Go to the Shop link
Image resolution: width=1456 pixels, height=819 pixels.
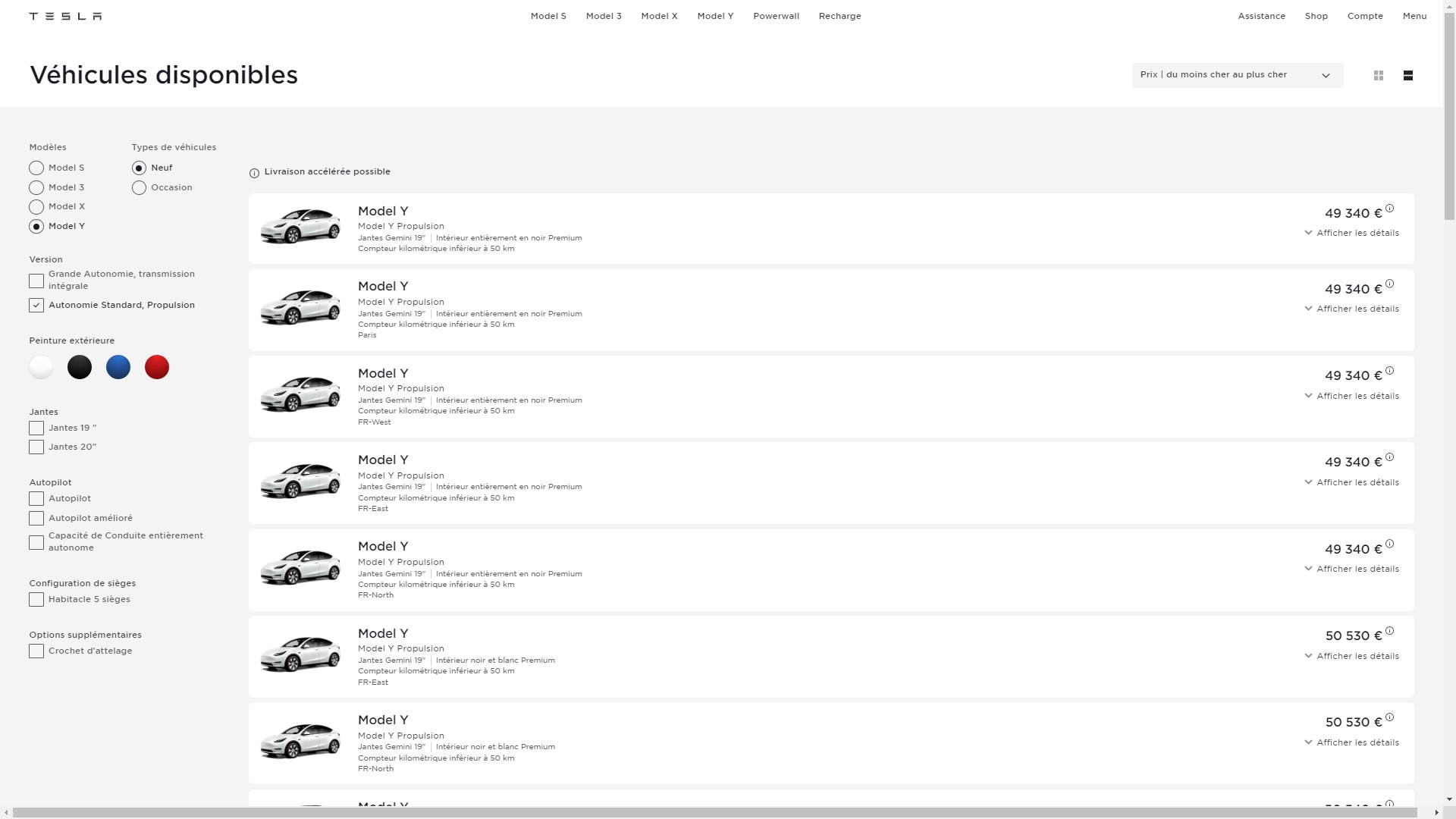(1316, 16)
